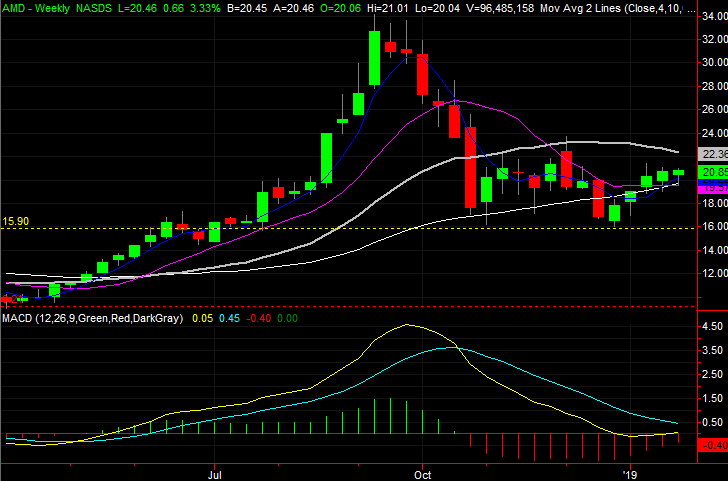Select the yellow 15.90 support level label
This screenshot has height=481, width=728.
tap(16, 220)
